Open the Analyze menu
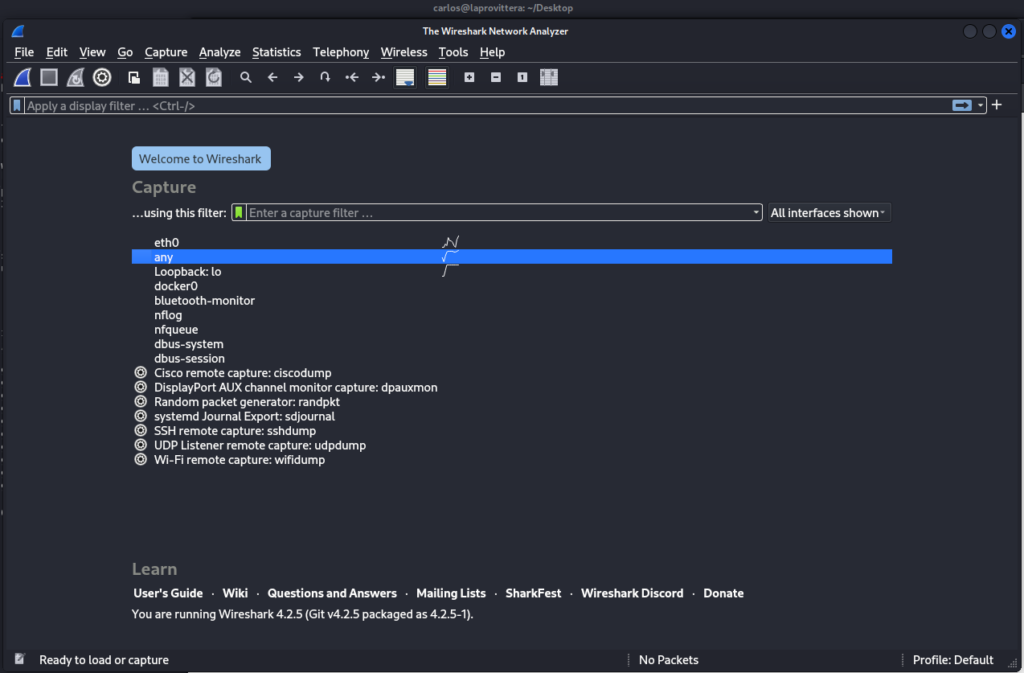Viewport: 1024px width, 673px height. pos(219,52)
